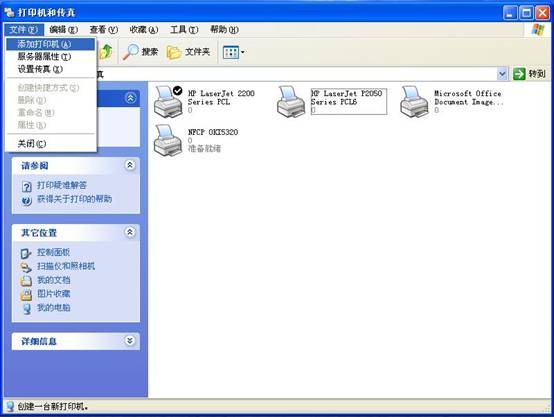Open the 工具 menu in the menu bar
The image size is (554, 417).
(184, 30)
